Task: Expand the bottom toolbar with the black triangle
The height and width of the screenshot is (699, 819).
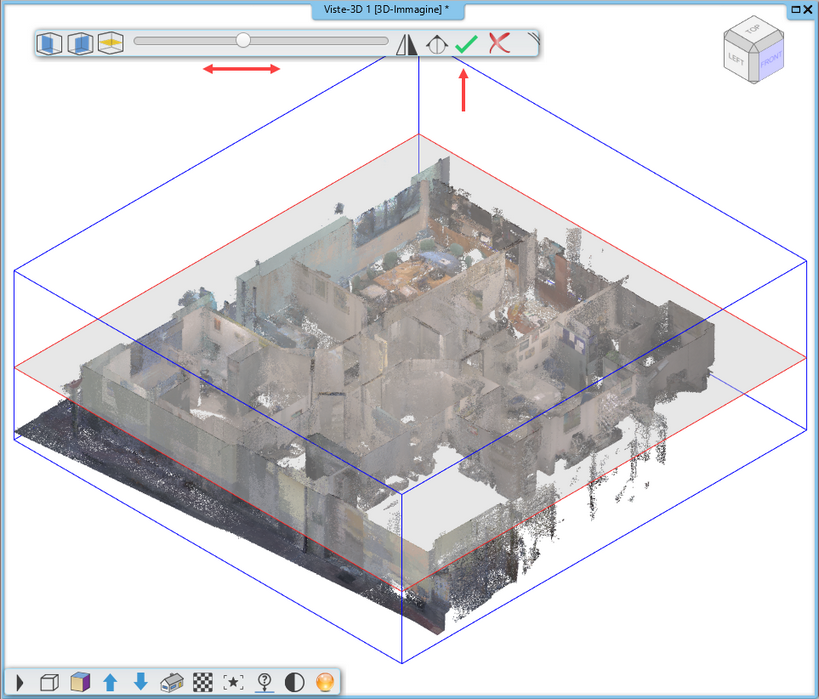Action: tap(20, 682)
